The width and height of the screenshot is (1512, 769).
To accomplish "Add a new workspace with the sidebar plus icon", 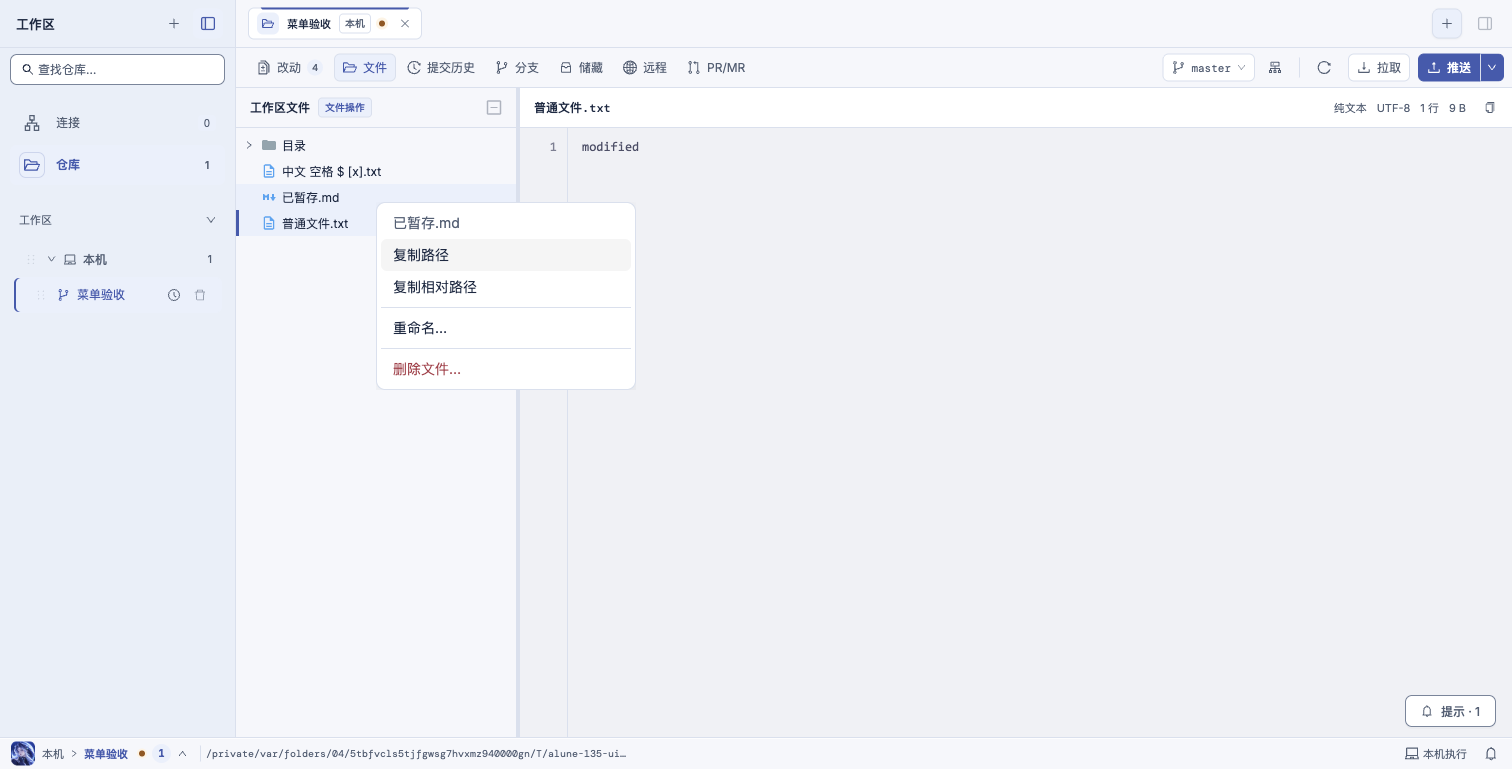I will coord(174,23).
